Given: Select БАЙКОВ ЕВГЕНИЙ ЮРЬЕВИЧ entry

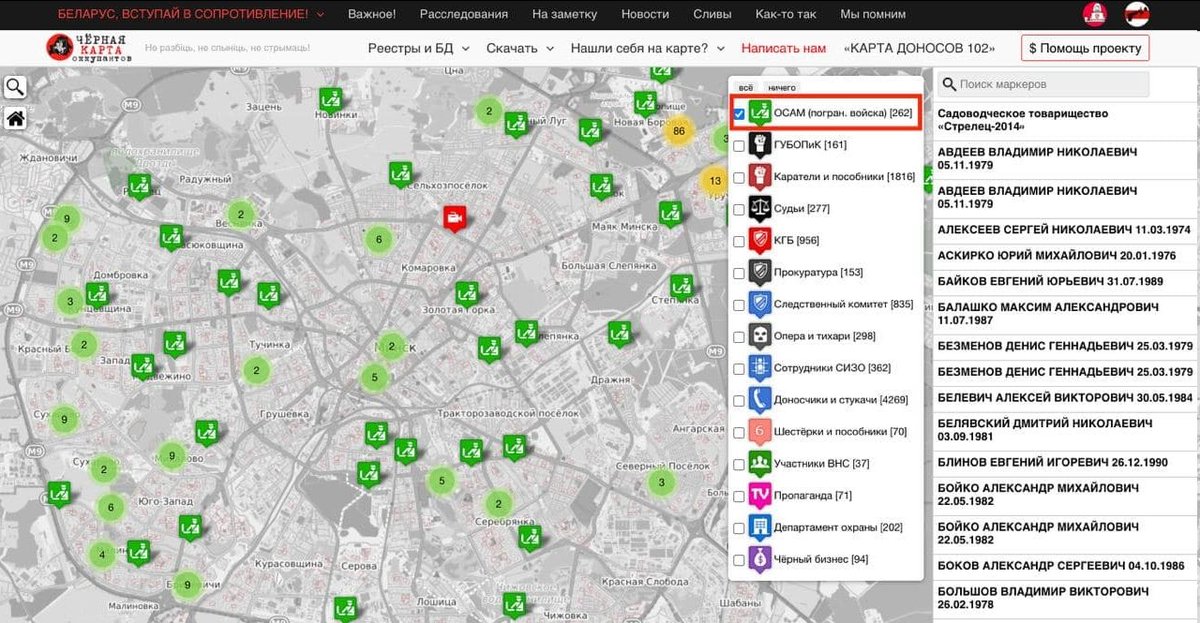Looking at the screenshot, I should pyautogui.click(x=1064, y=282).
